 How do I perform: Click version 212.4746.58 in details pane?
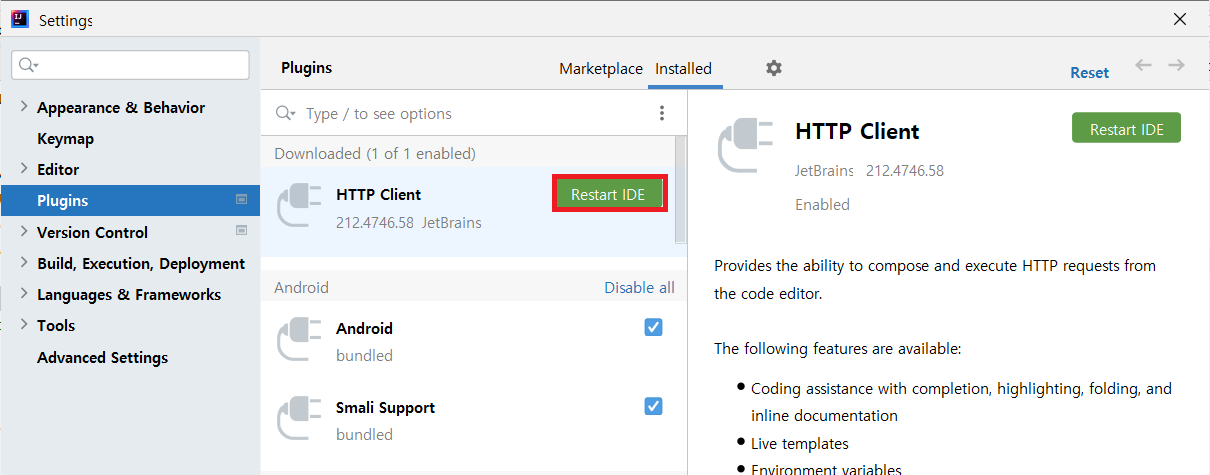pyautogui.click(x=905, y=171)
